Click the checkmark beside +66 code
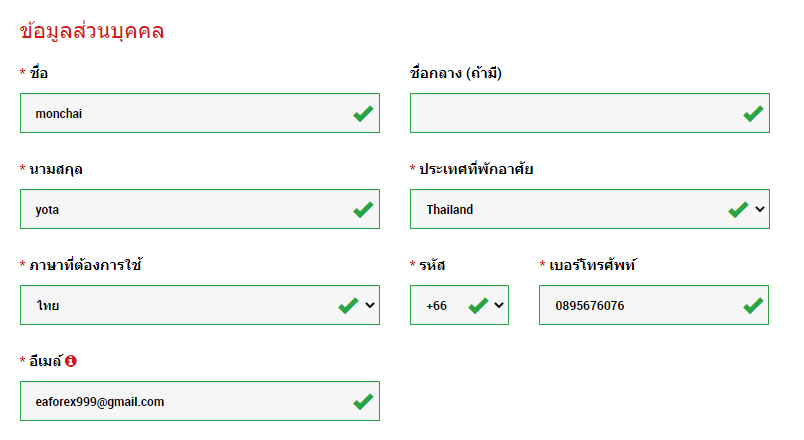The height and width of the screenshot is (440, 804). pos(478,306)
